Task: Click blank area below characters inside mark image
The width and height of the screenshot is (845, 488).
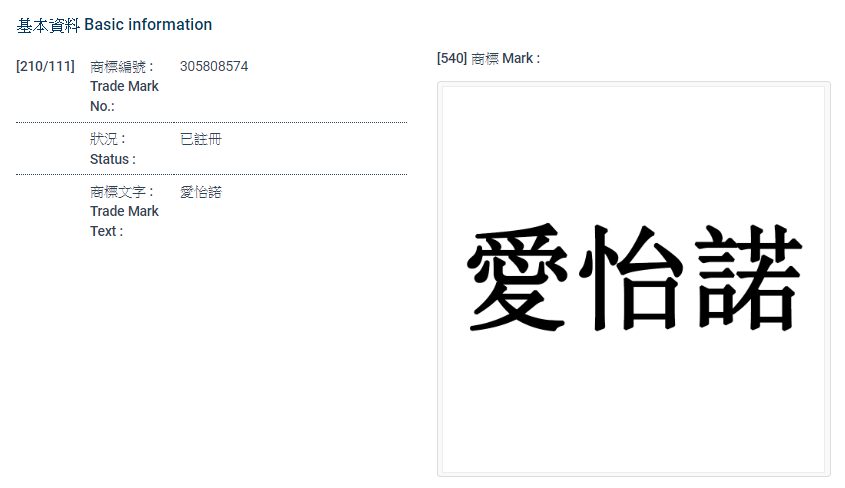Action: click(x=632, y=410)
